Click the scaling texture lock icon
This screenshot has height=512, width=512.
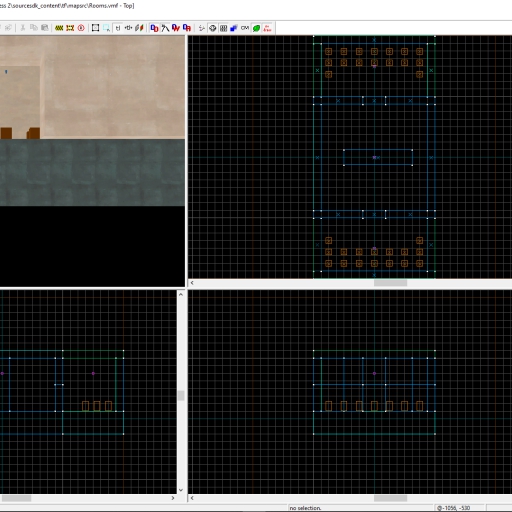coord(128,28)
